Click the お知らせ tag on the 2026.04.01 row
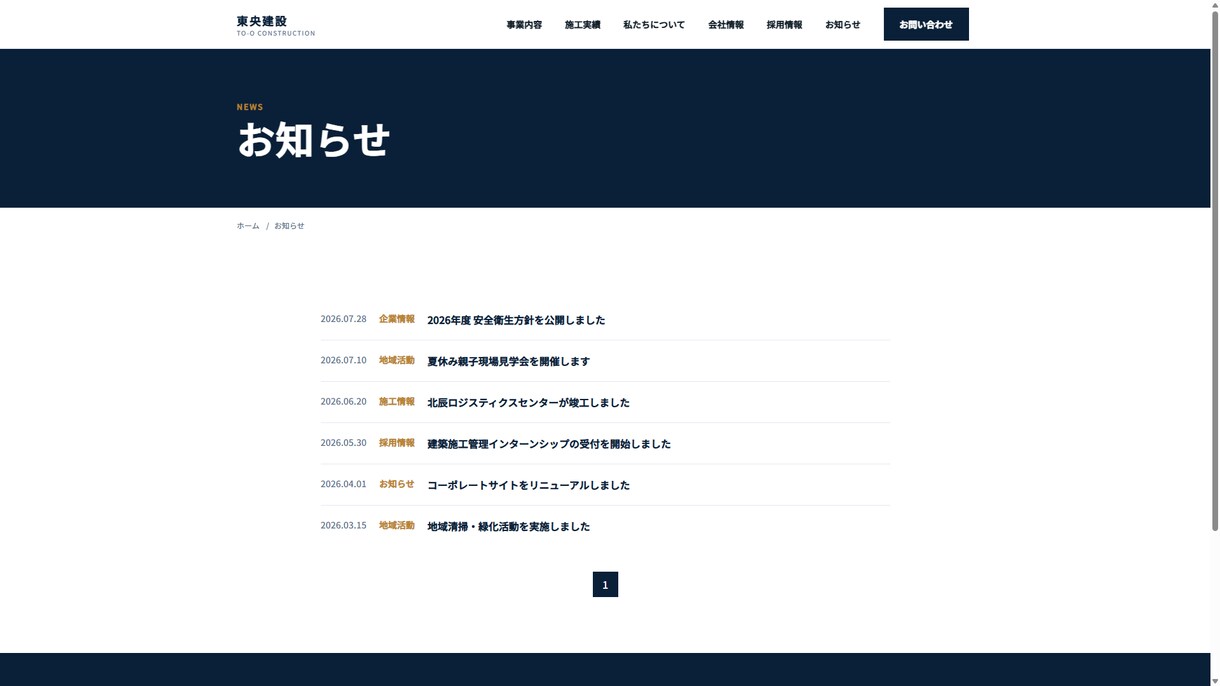 pos(396,484)
